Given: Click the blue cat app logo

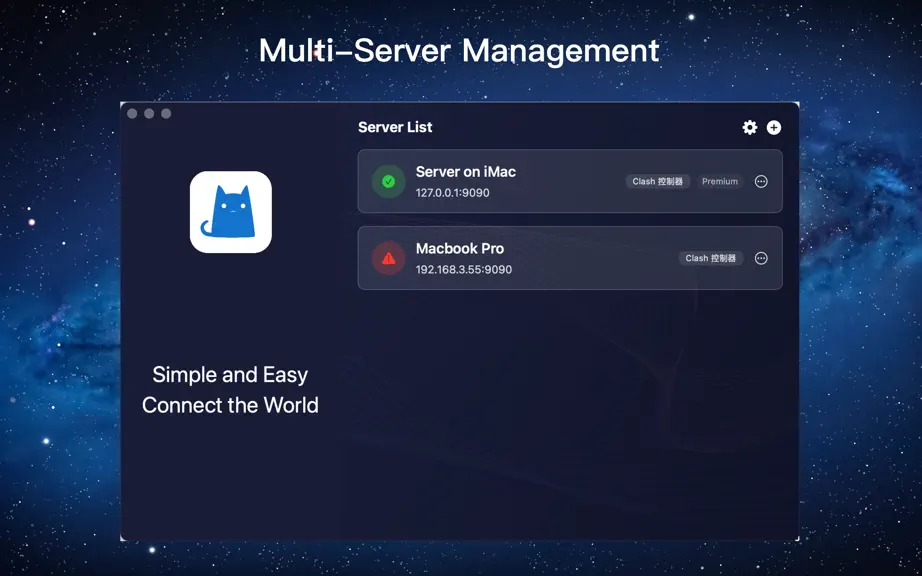Looking at the screenshot, I should [230, 212].
